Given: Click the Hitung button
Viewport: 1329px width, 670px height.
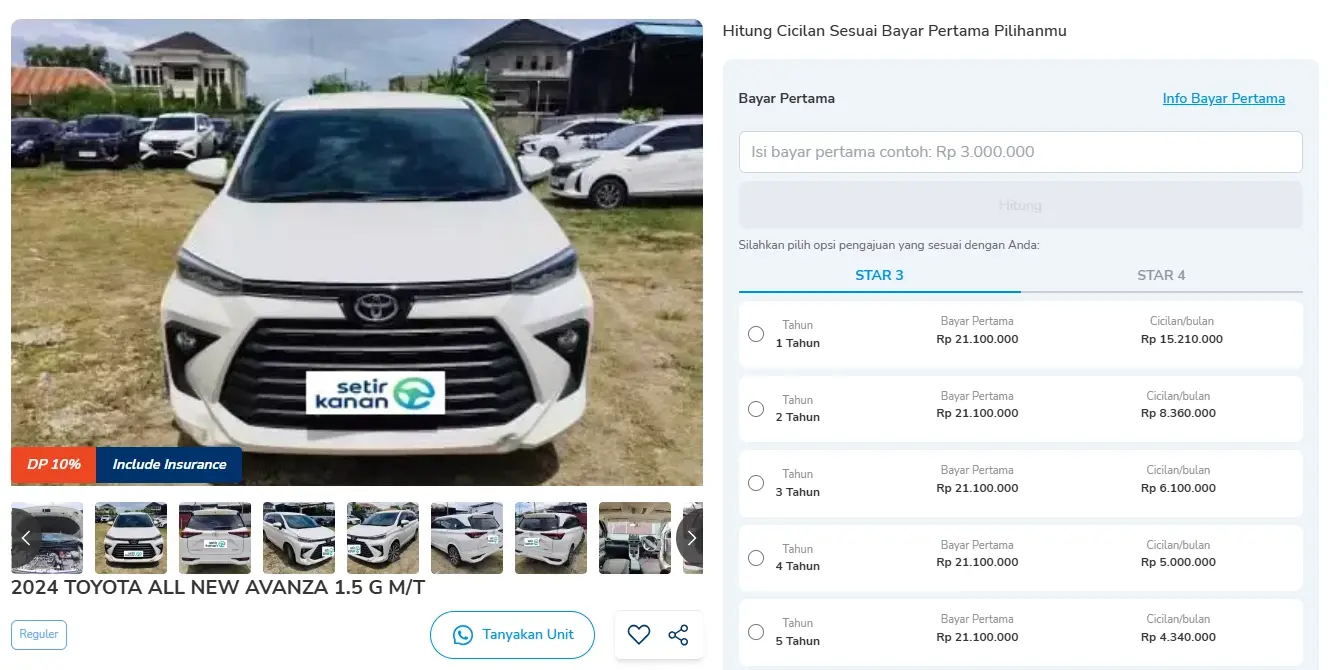Looking at the screenshot, I should 1020,205.
